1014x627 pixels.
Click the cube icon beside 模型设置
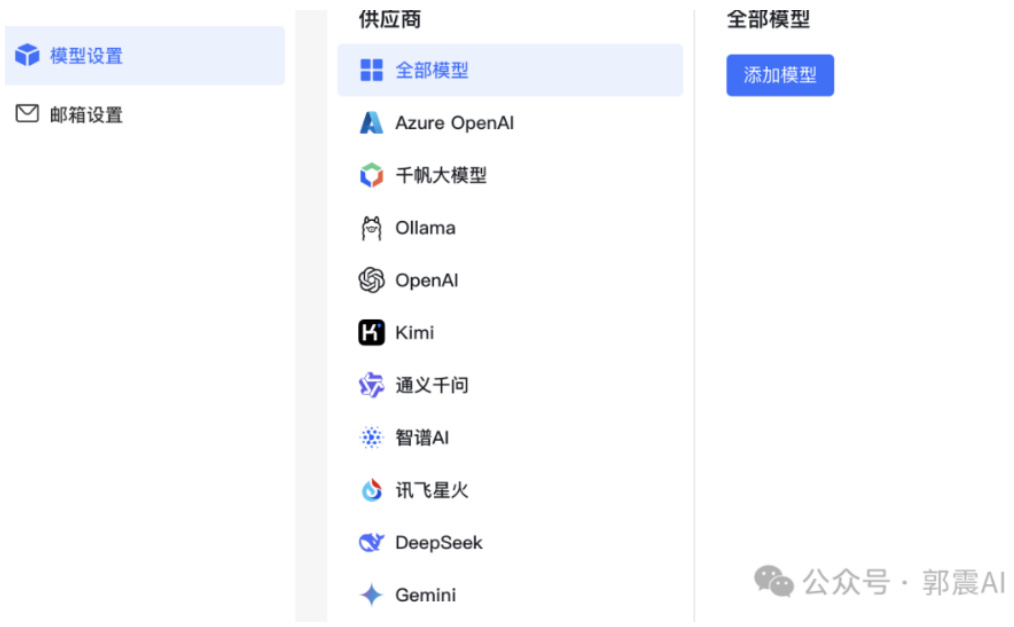point(27,55)
